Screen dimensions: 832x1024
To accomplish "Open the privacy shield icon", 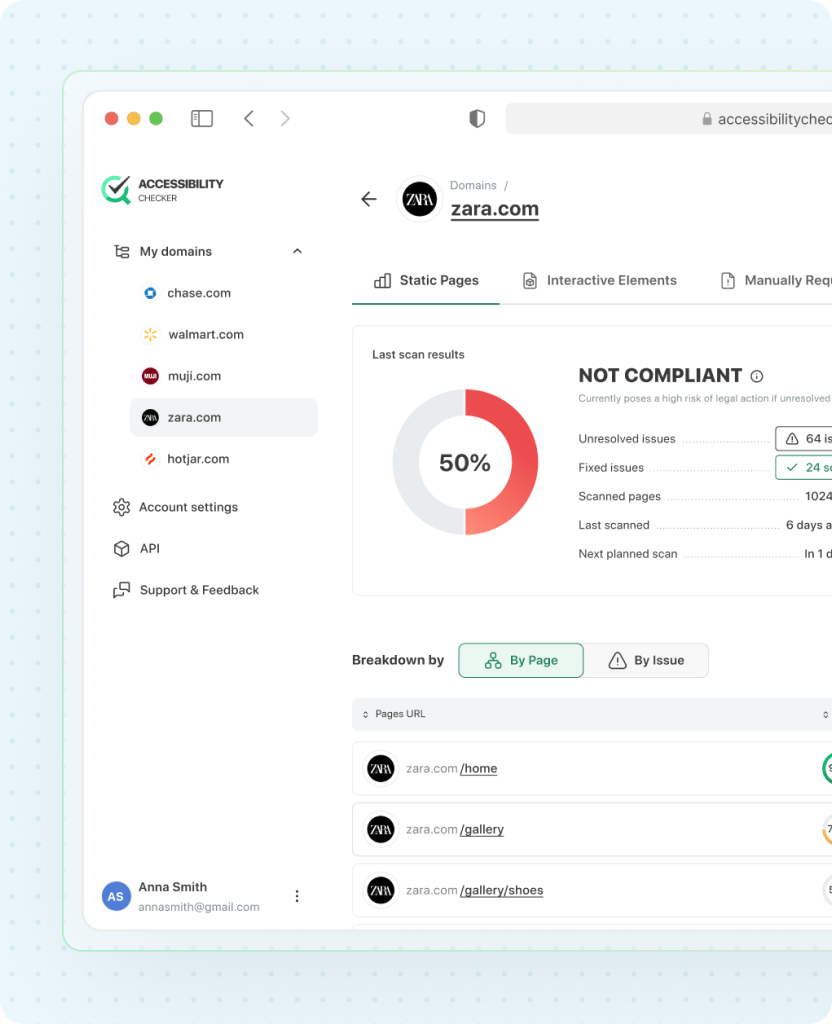I will pos(477,118).
